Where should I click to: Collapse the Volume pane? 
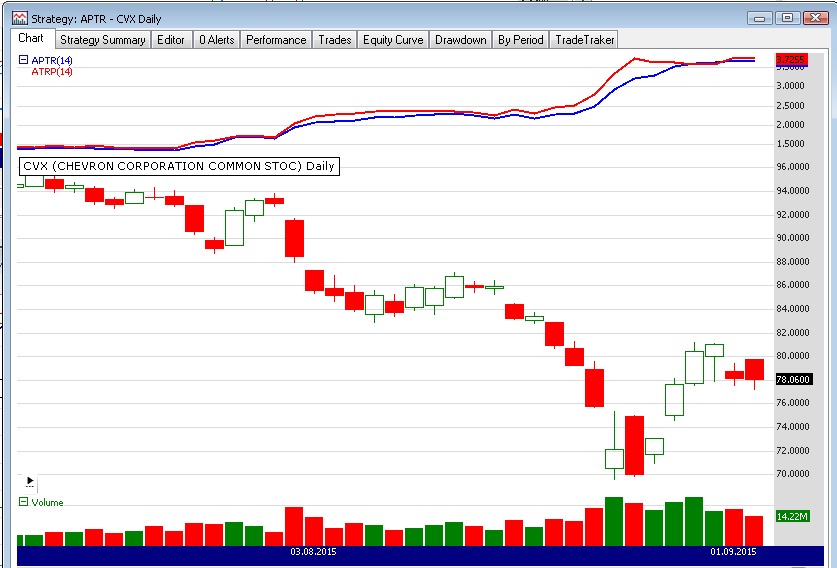pyautogui.click(x=23, y=502)
